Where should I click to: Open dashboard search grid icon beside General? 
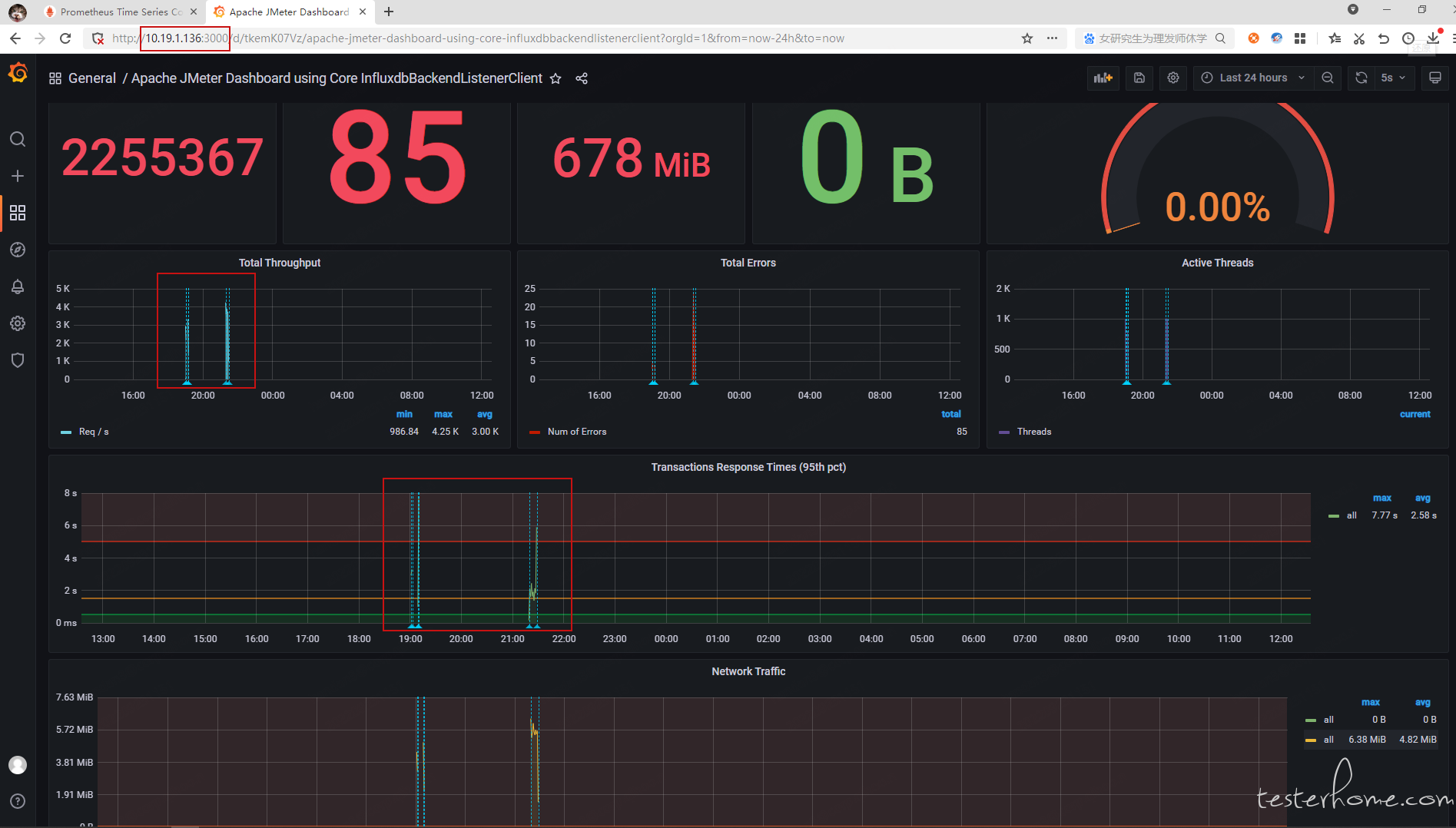(55, 78)
